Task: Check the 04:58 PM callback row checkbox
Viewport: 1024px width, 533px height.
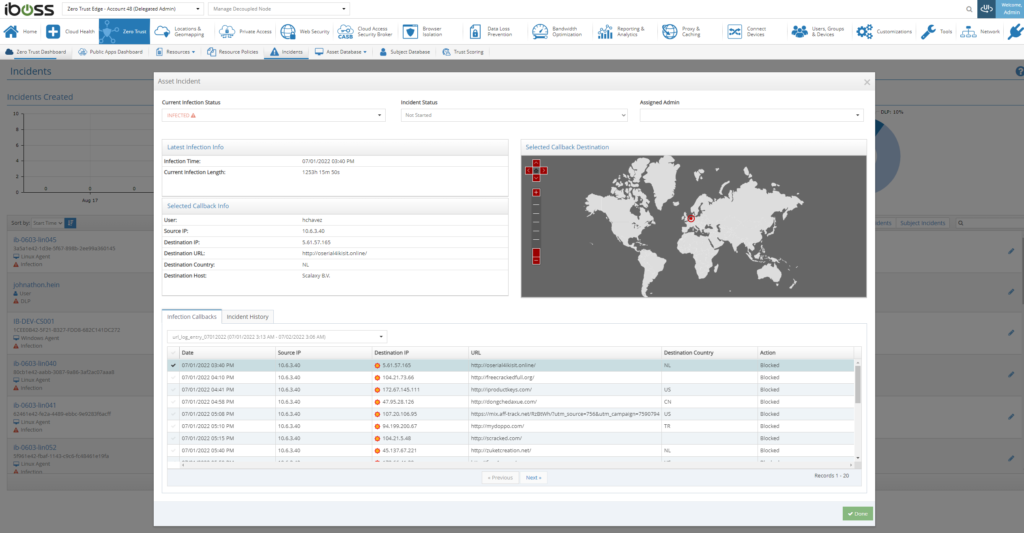Action: (173, 402)
